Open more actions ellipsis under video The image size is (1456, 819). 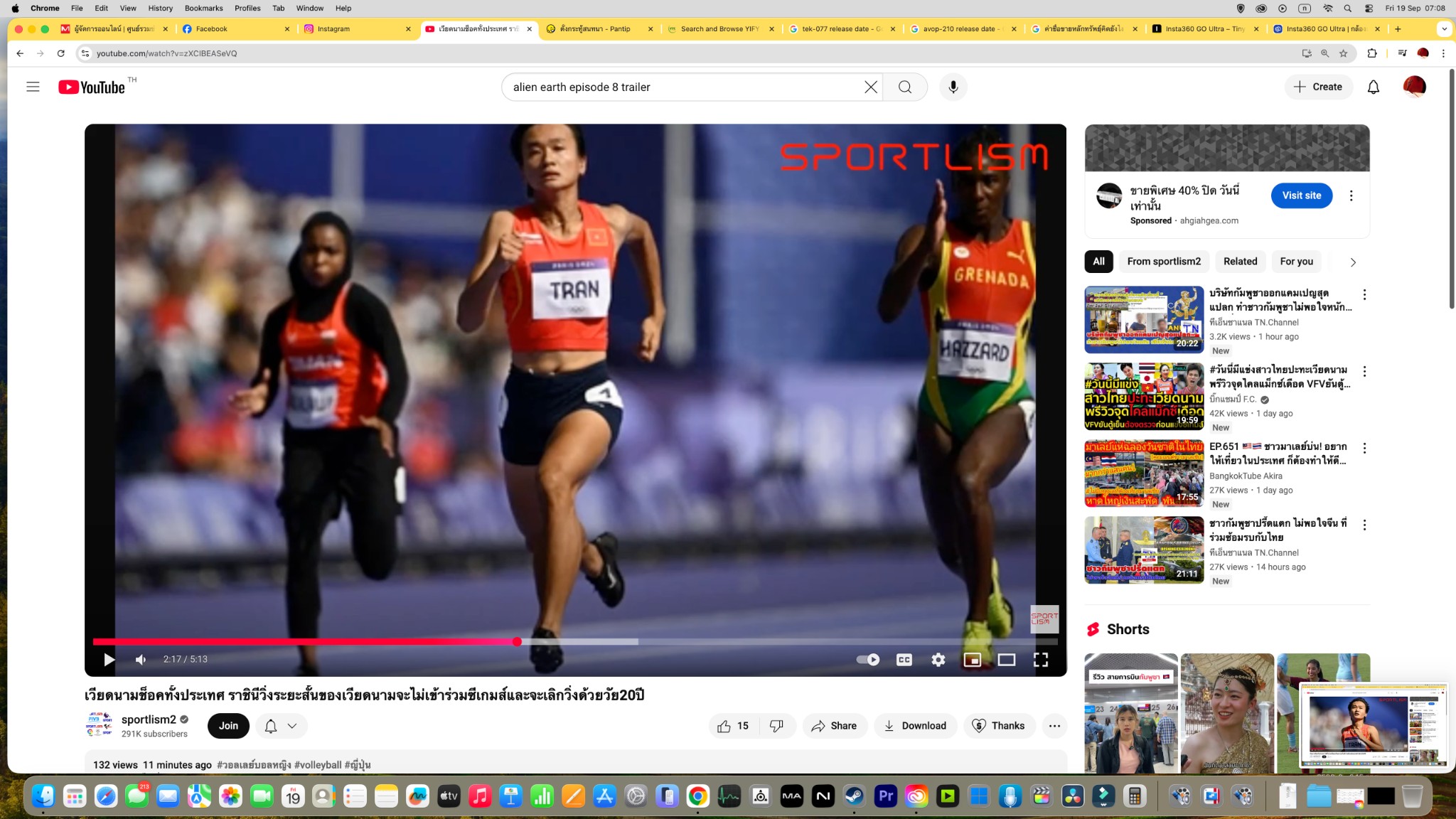tap(1054, 726)
